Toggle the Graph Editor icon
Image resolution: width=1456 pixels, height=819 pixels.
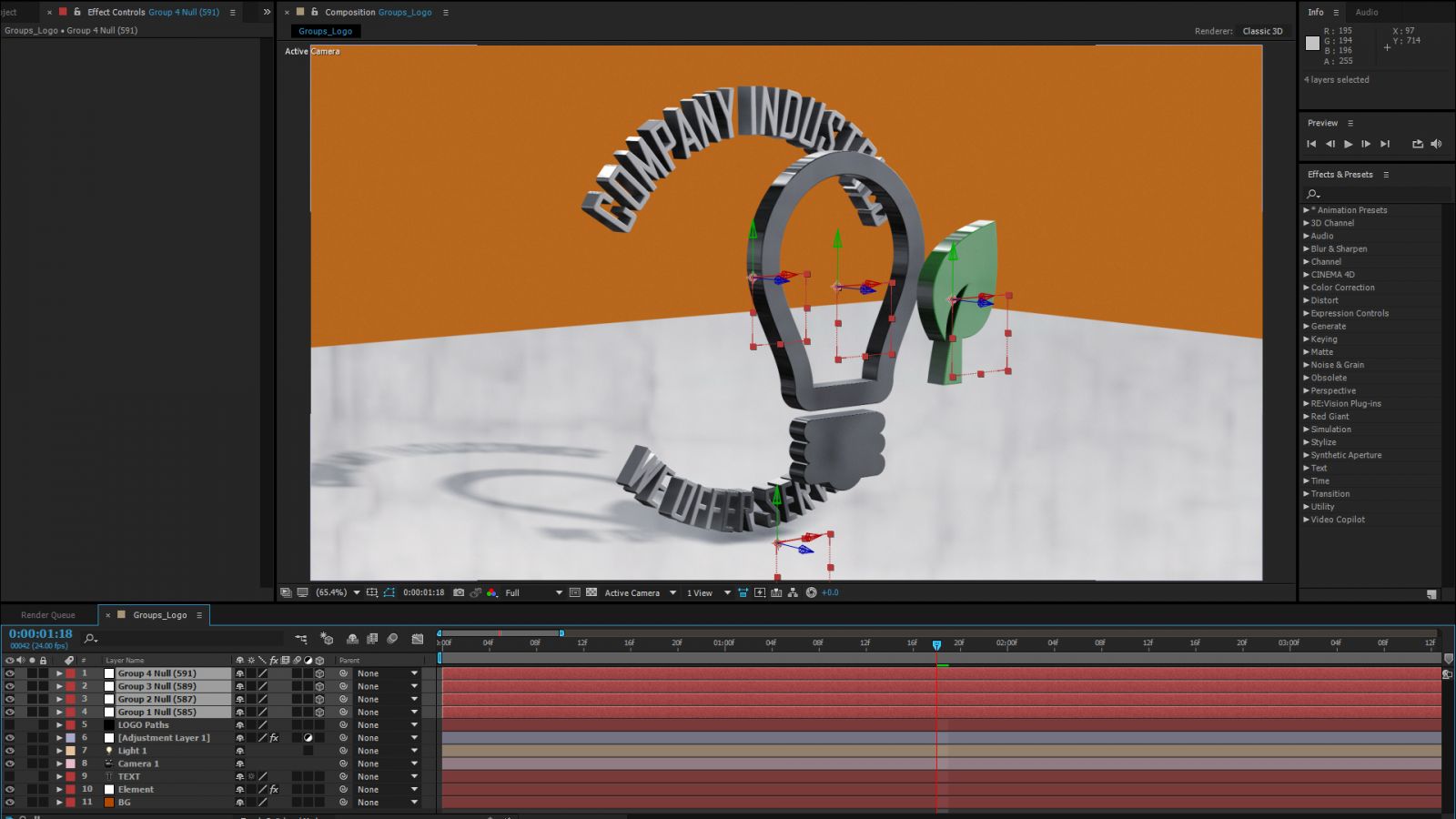pyautogui.click(x=417, y=638)
